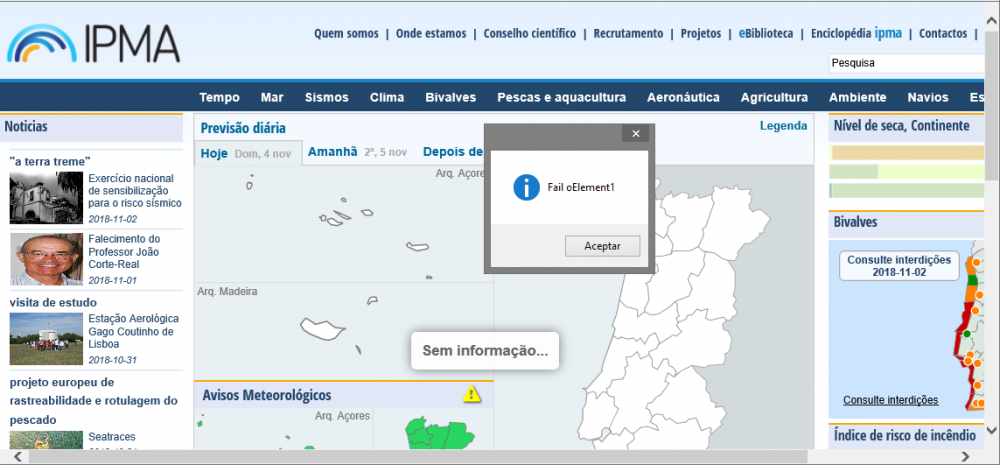Click Índice de risco de incêndio header

point(904,436)
